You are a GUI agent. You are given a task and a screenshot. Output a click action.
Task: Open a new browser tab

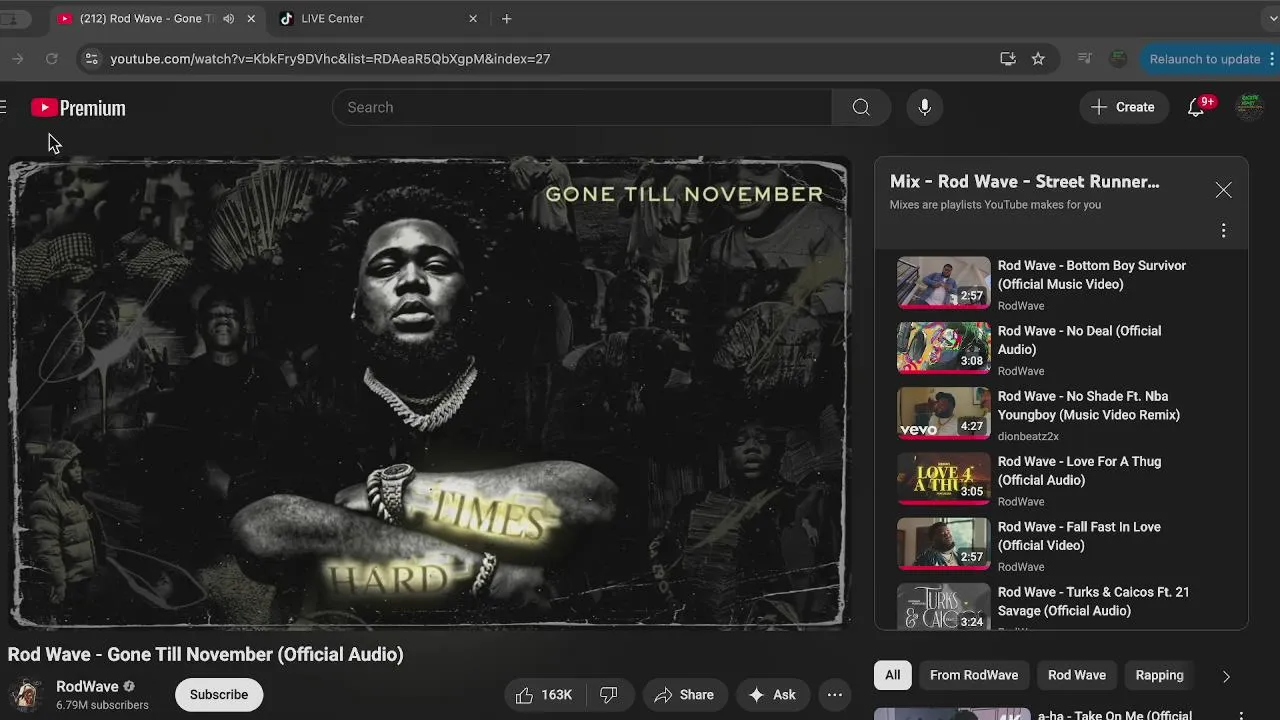coord(506,18)
